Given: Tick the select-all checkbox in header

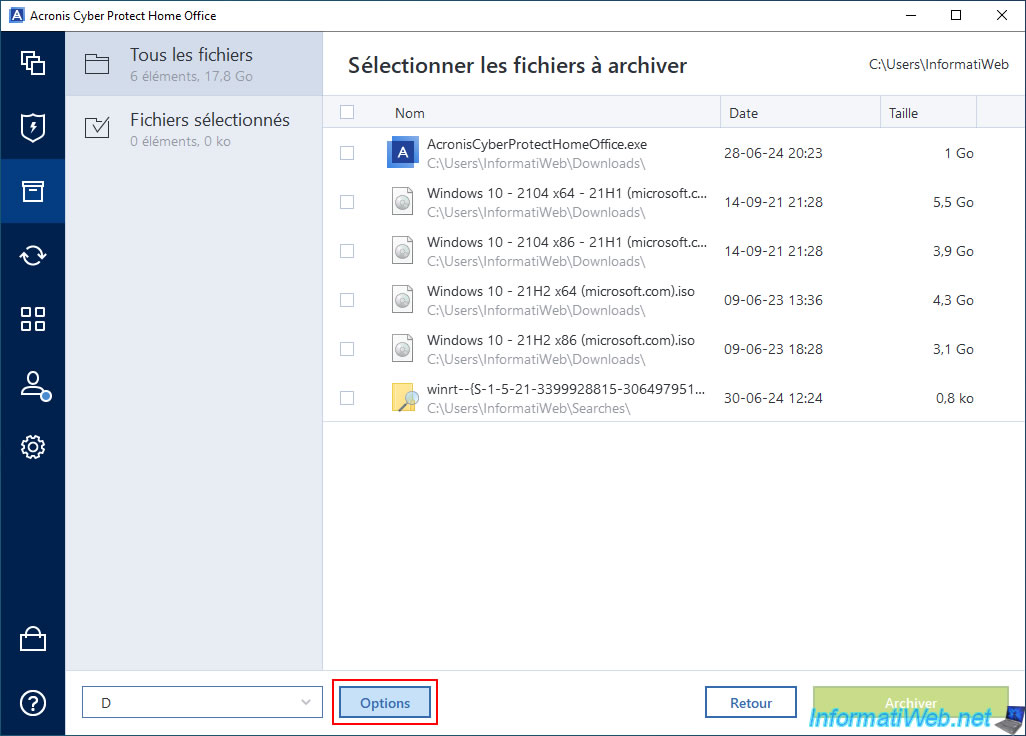Looking at the screenshot, I should coord(347,113).
